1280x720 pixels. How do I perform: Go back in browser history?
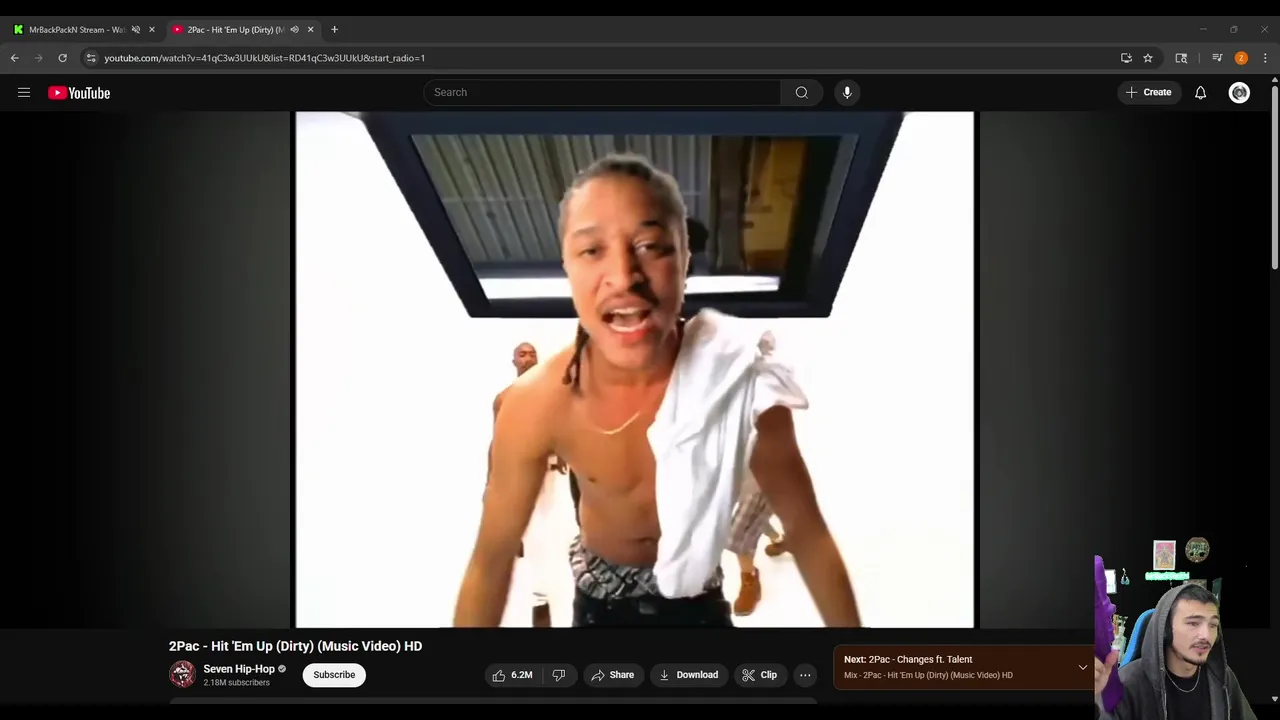point(15,58)
